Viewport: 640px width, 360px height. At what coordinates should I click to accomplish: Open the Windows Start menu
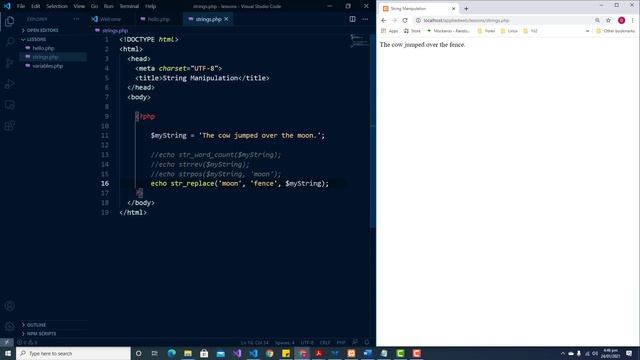click(8, 353)
